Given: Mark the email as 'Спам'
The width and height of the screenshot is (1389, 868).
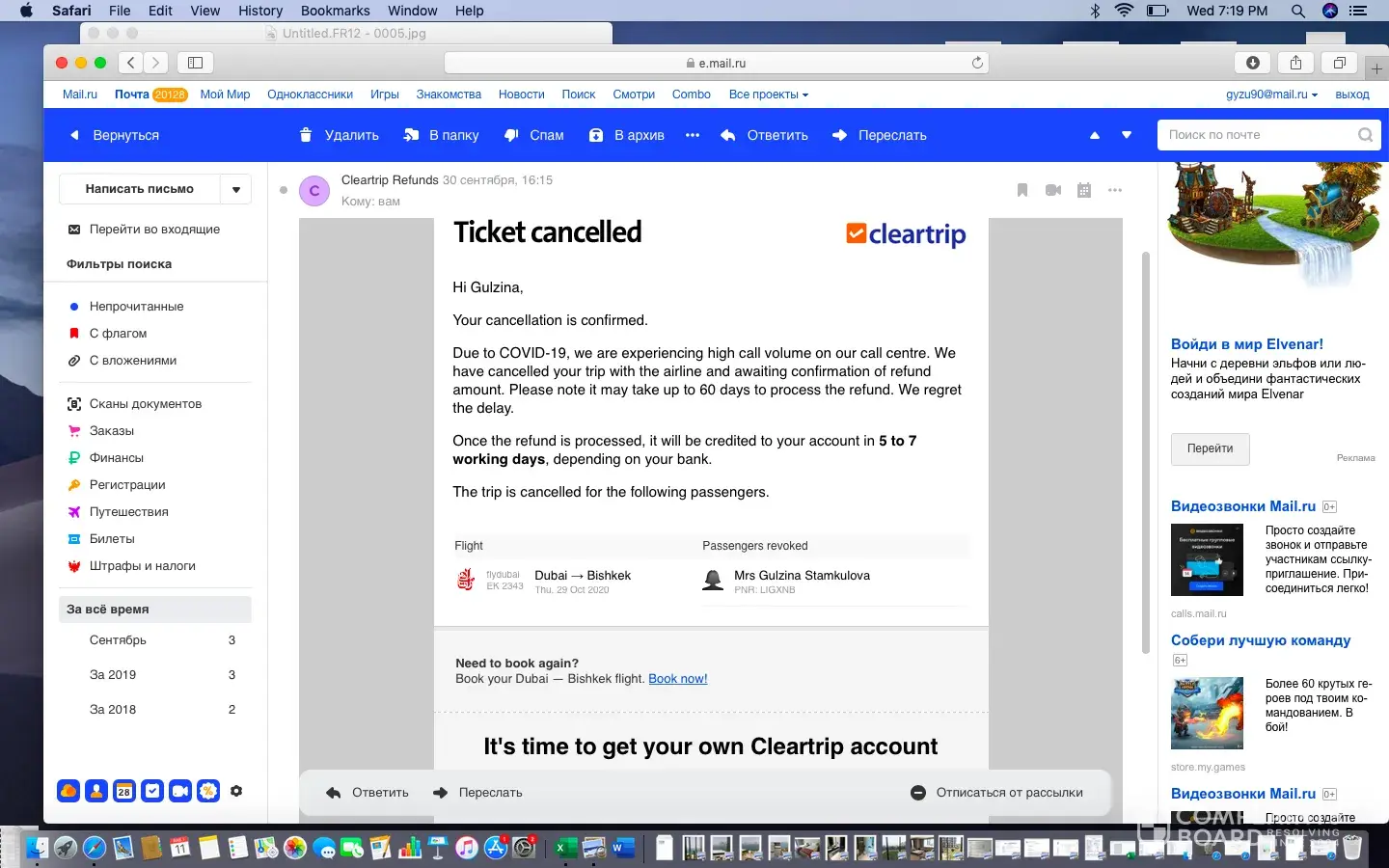Looking at the screenshot, I should click(x=534, y=135).
